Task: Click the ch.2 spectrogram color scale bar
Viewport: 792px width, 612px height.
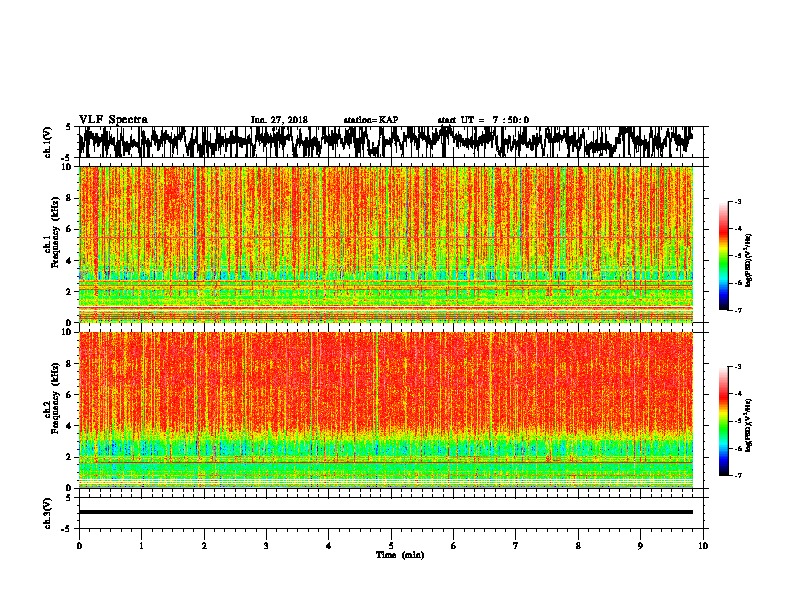Action: (724, 421)
